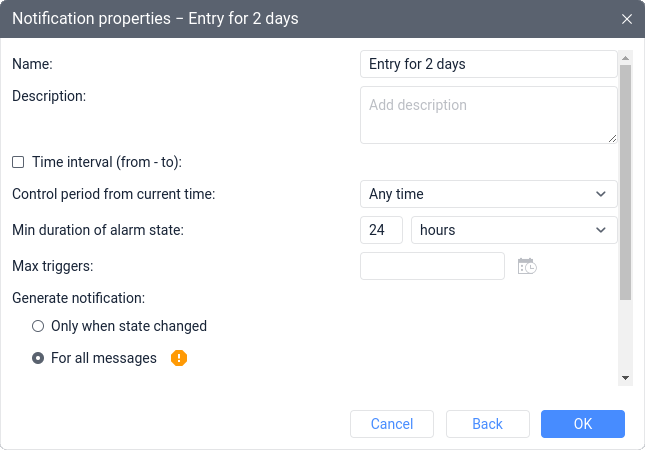Click the Max triggers input box
The width and height of the screenshot is (645, 450).
(x=432, y=266)
